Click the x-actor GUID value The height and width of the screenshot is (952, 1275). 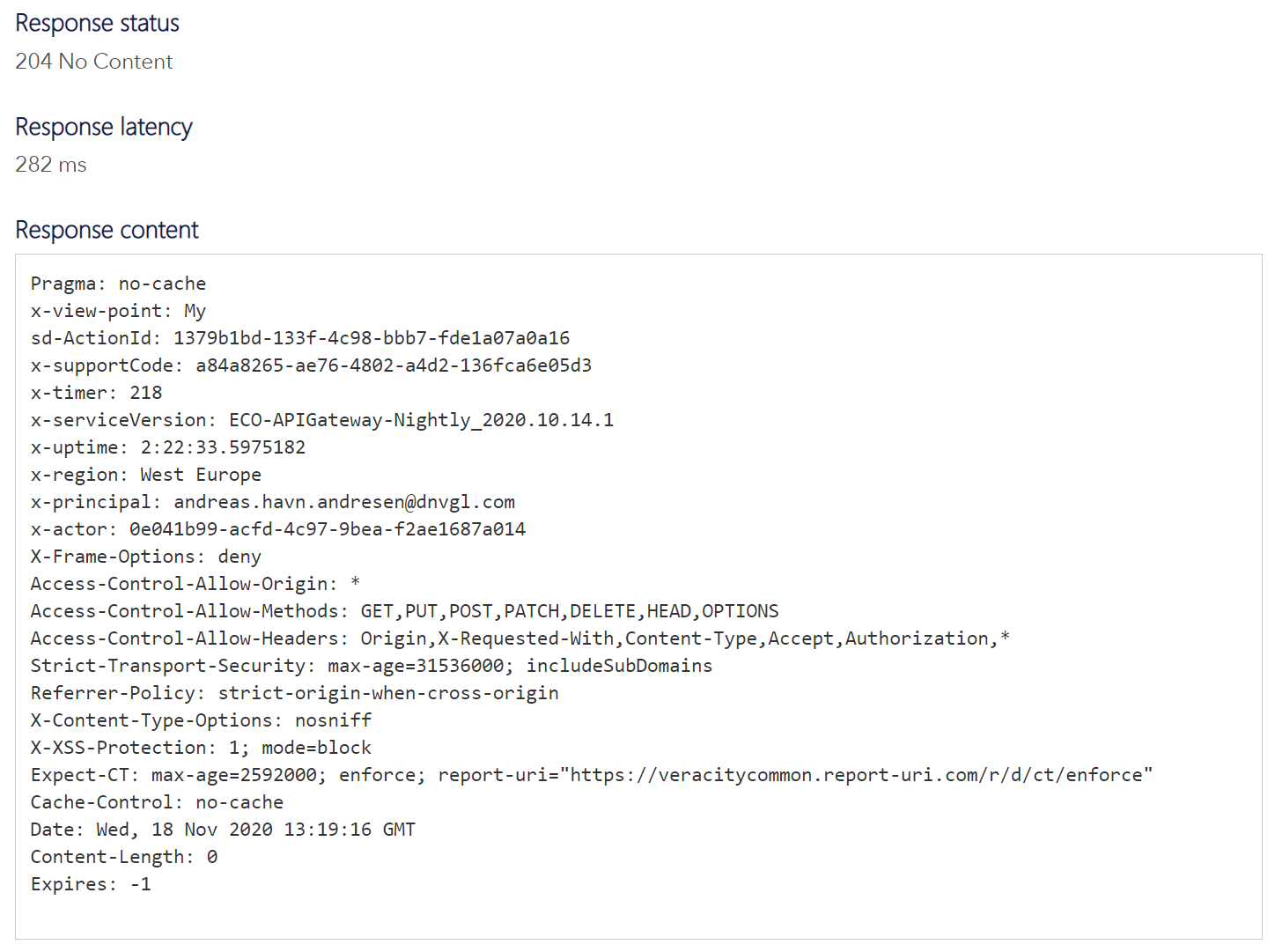(x=328, y=529)
